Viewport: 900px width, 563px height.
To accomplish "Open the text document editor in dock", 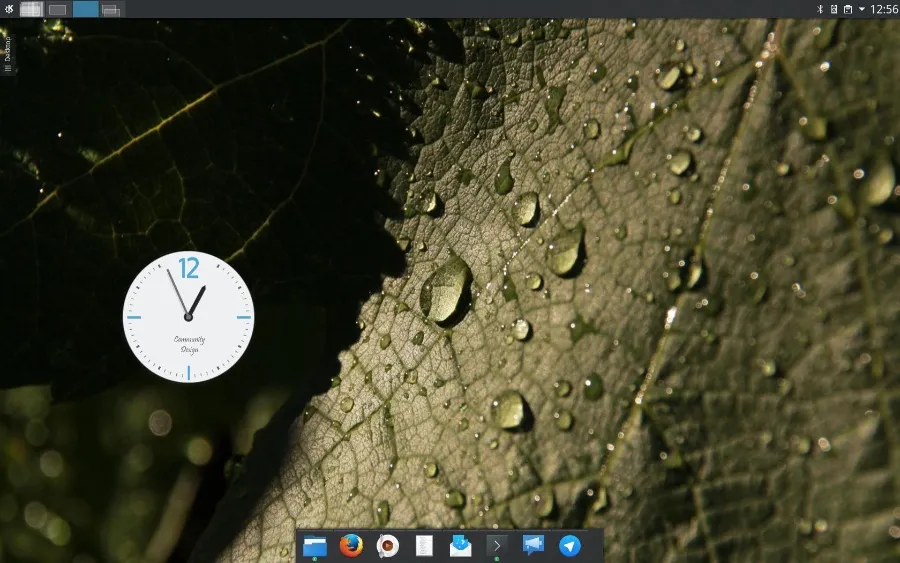I will coord(424,545).
